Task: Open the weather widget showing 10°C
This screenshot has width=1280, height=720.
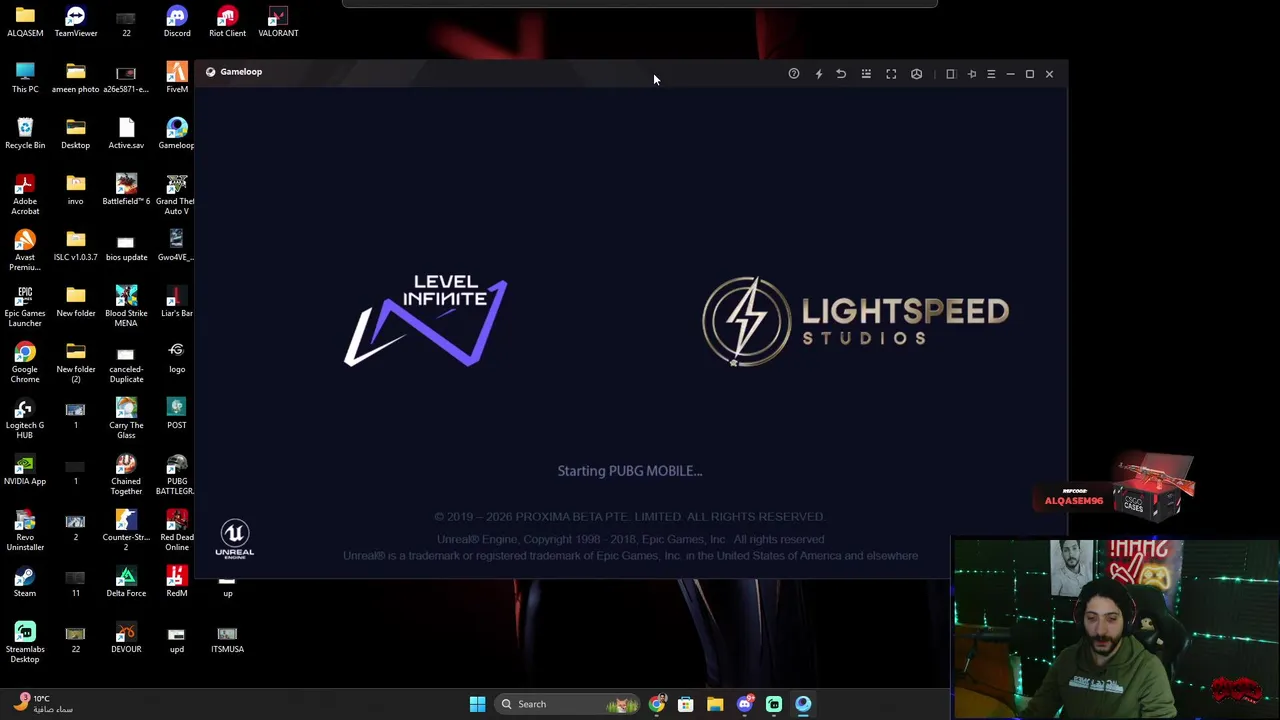Action: [45, 704]
